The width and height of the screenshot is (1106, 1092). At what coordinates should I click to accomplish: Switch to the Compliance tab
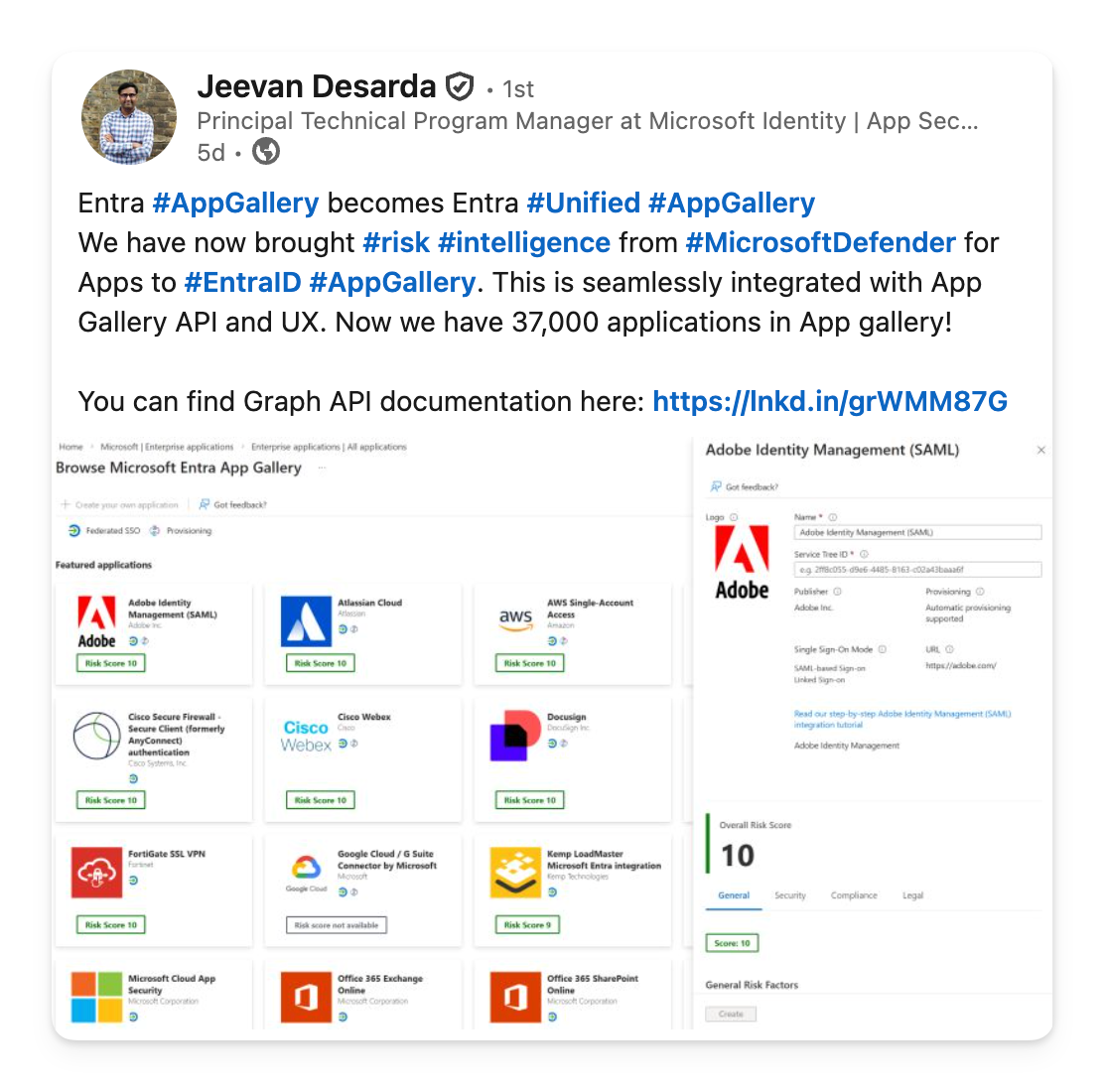point(854,895)
